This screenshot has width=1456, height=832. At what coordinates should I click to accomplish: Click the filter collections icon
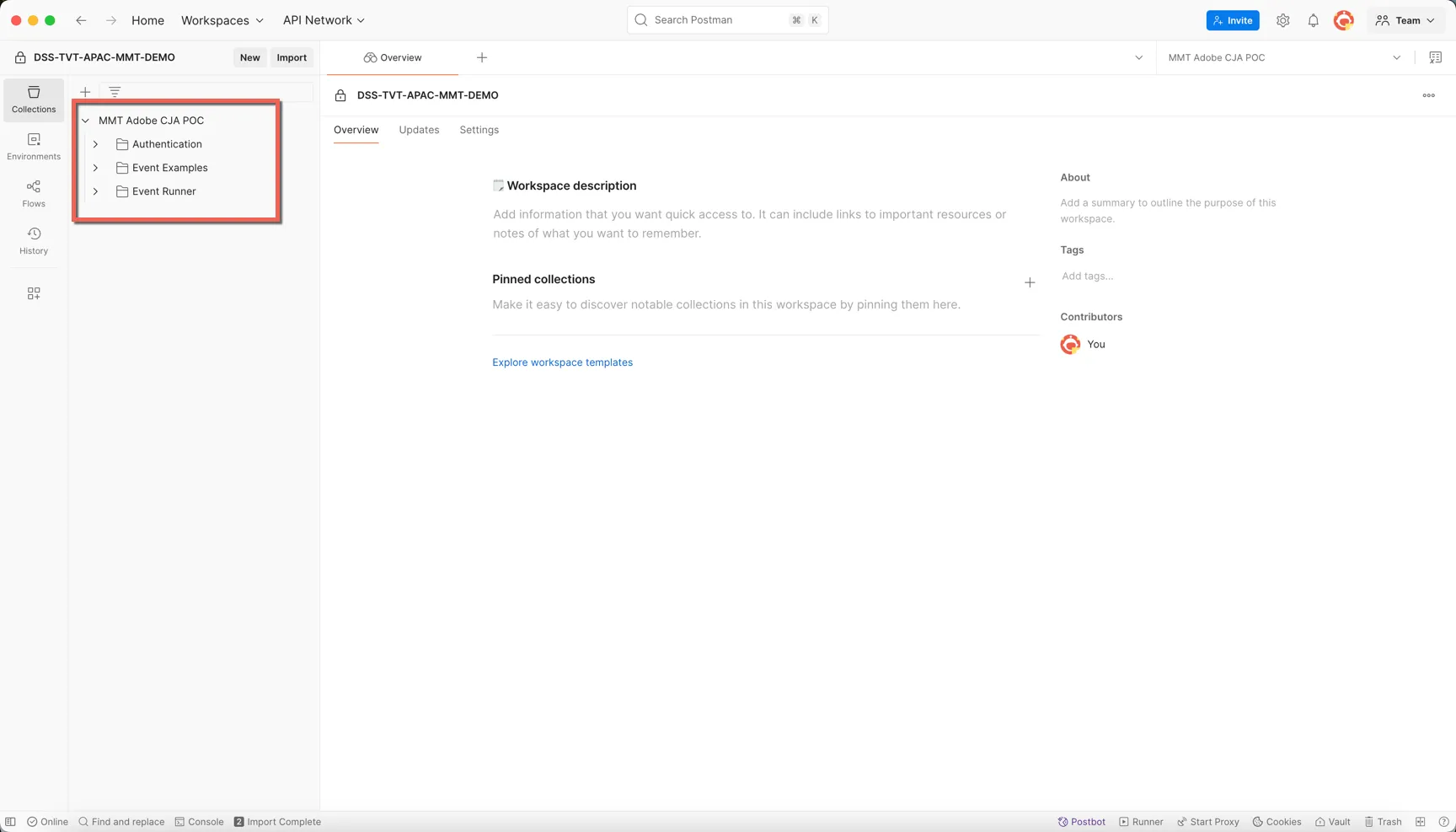(115, 92)
